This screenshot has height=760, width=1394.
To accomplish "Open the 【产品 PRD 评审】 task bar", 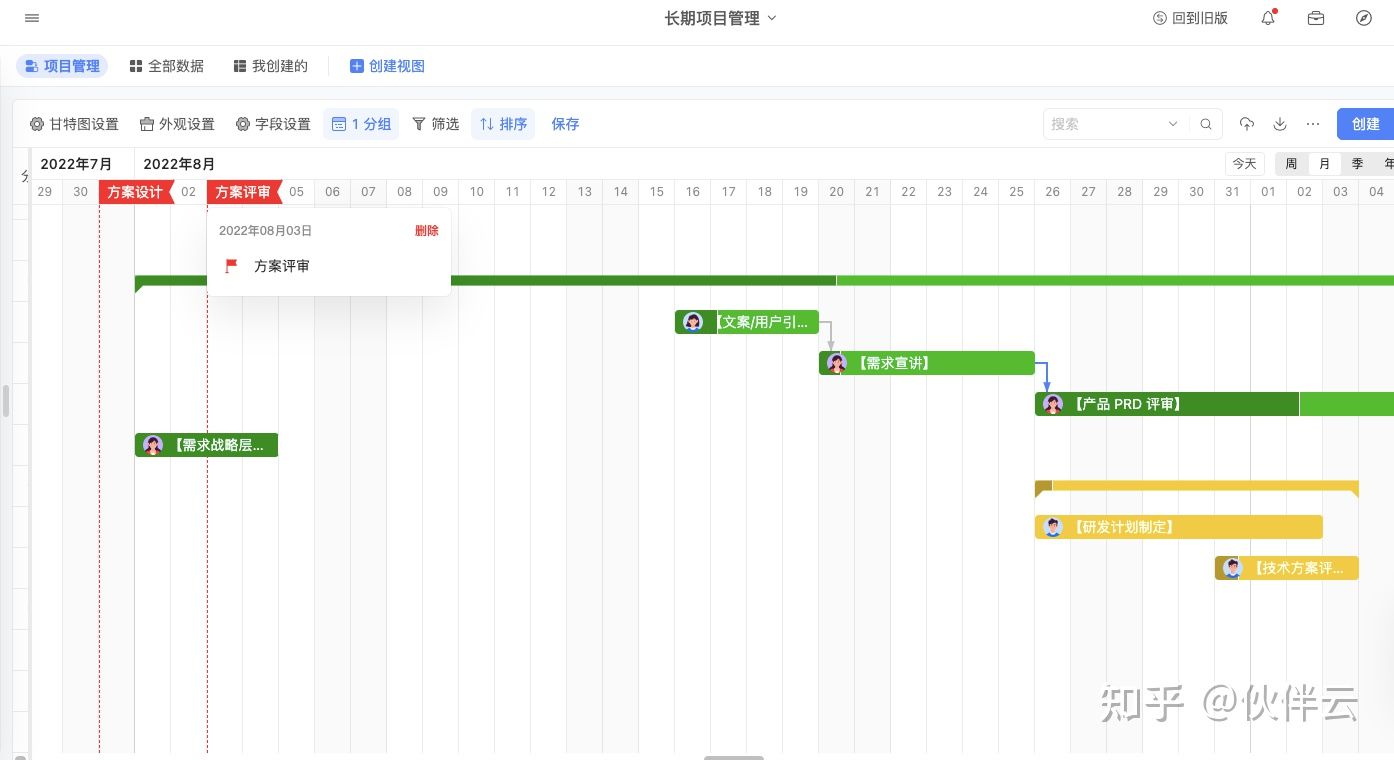I will click(1214, 404).
